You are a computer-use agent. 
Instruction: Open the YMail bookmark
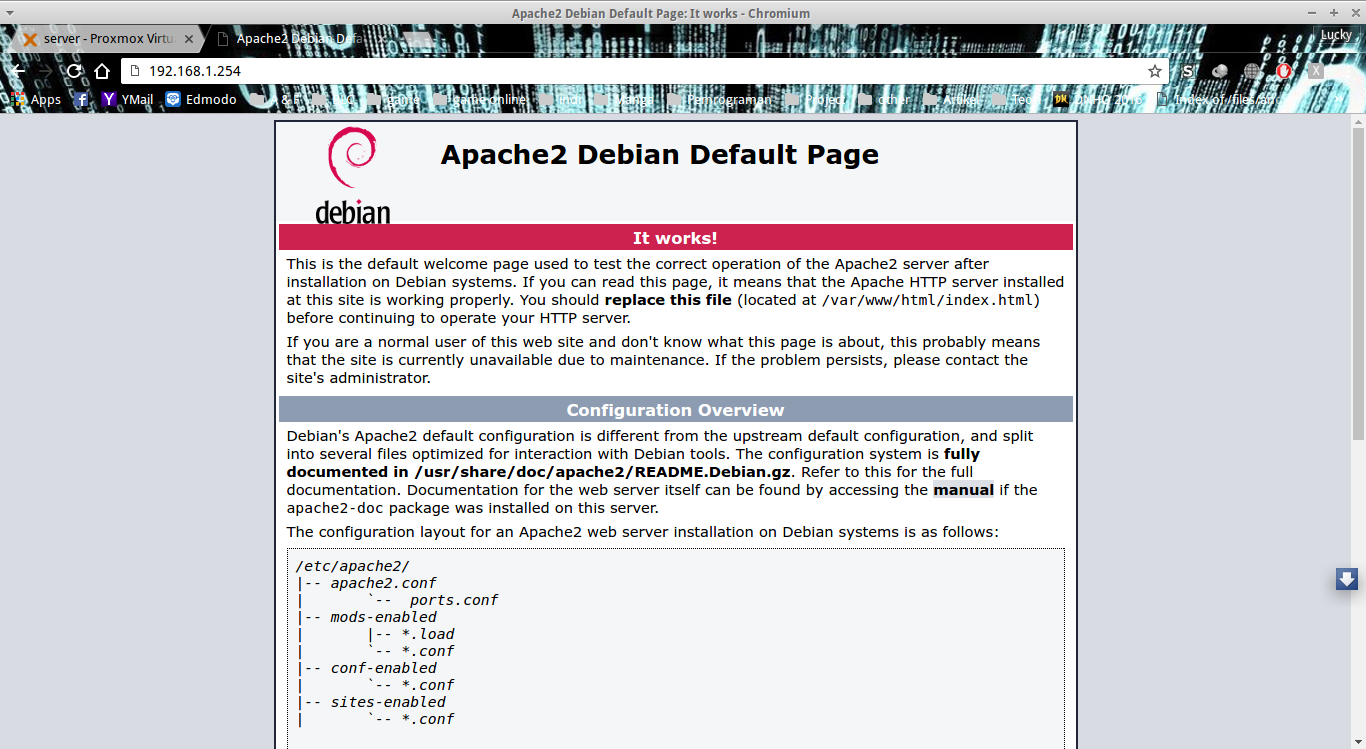pos(128,100)
